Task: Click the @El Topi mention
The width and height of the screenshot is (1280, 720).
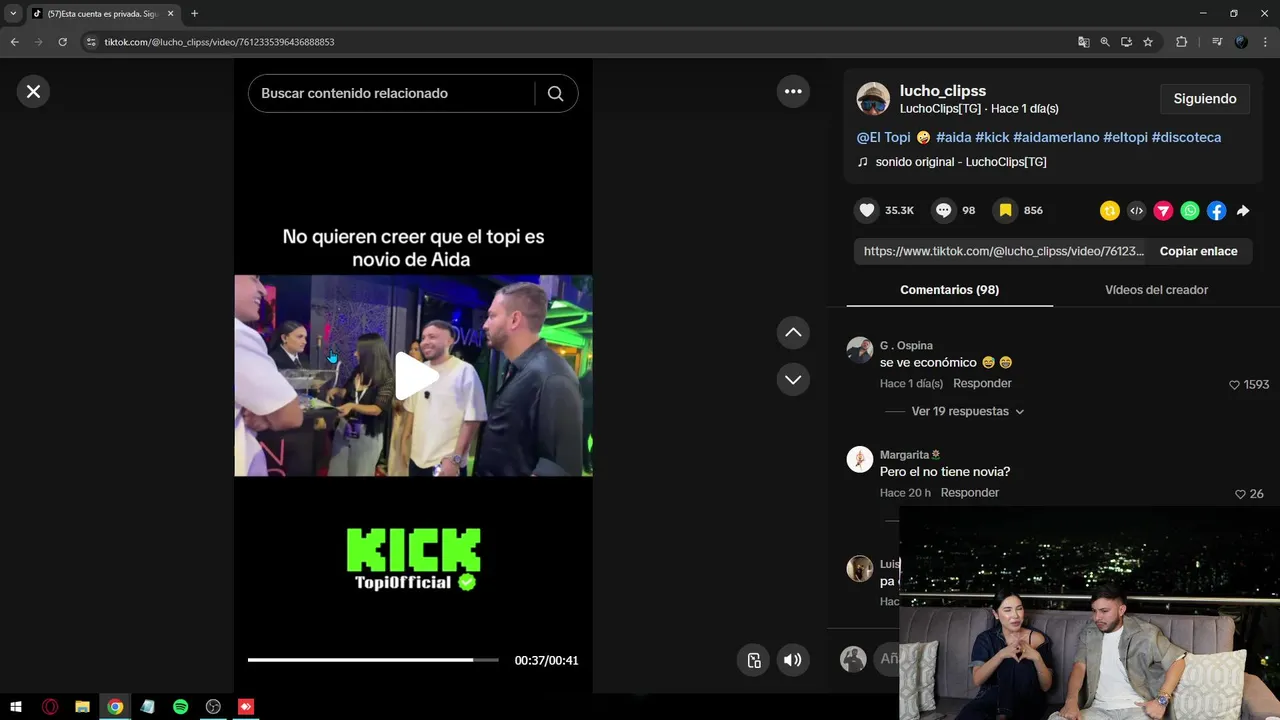Action: (884, 137)
